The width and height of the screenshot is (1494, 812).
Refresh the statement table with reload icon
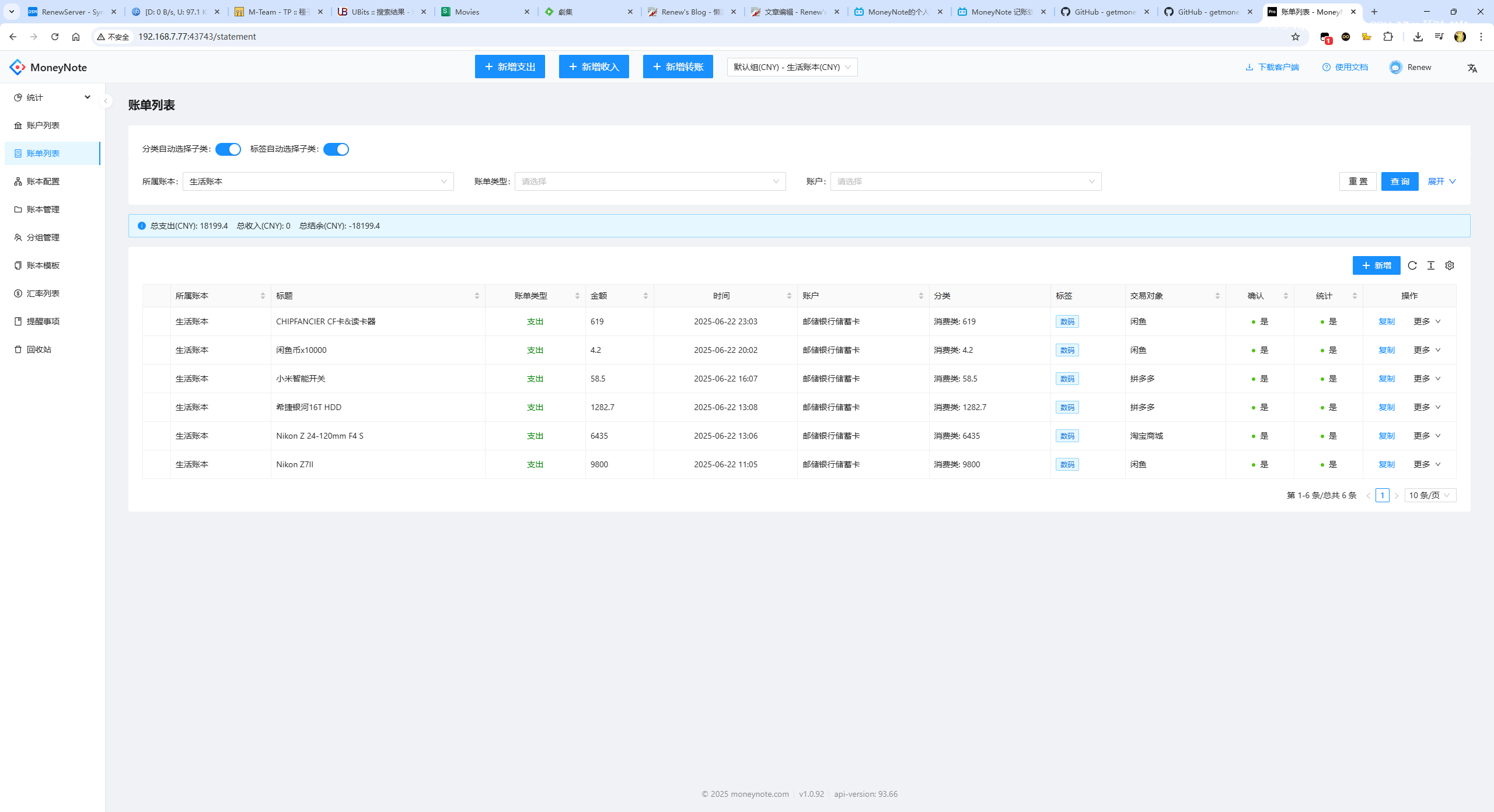click(1412, 265)
